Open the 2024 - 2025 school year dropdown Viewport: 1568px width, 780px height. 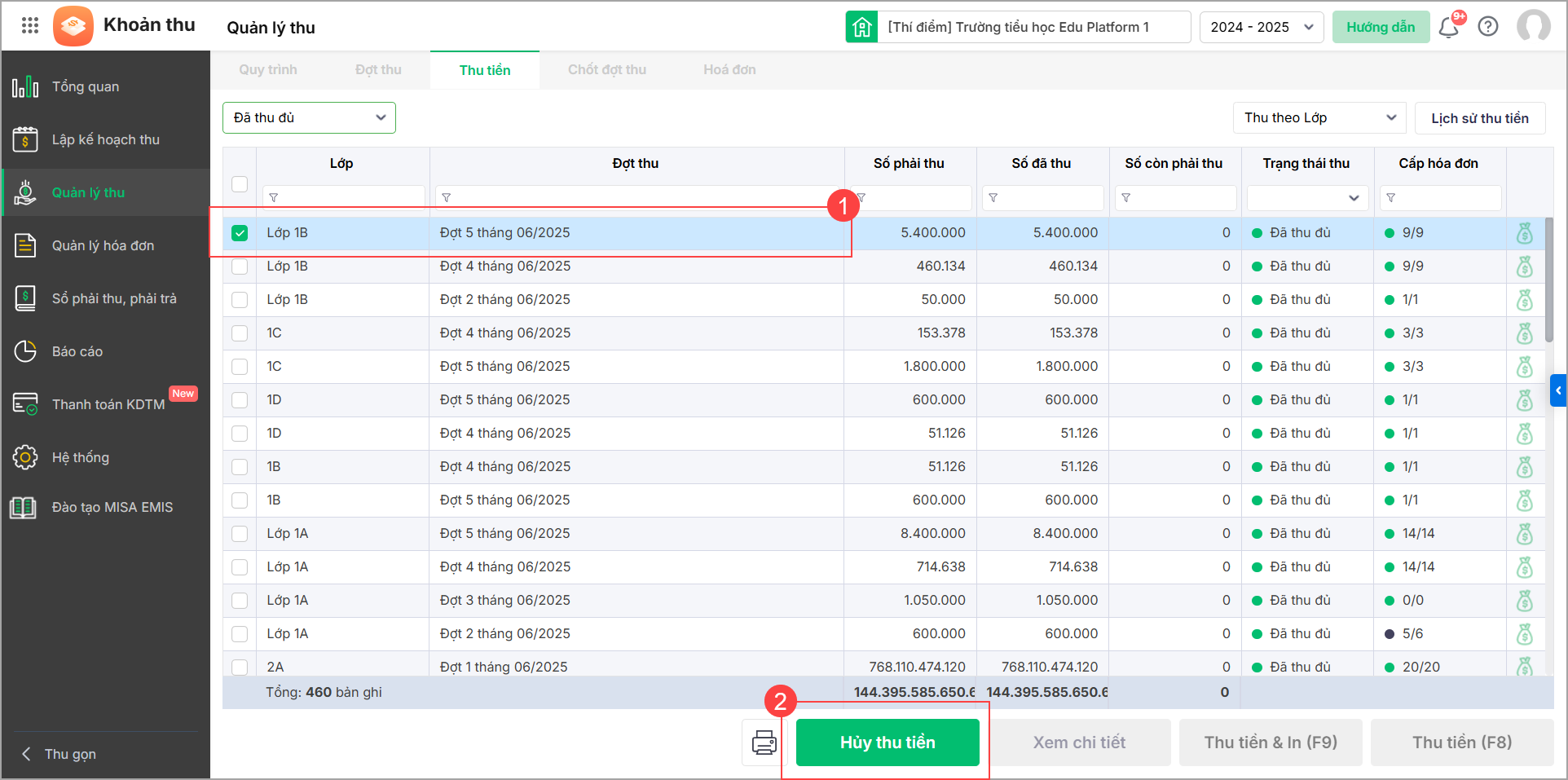[1262, 27]
